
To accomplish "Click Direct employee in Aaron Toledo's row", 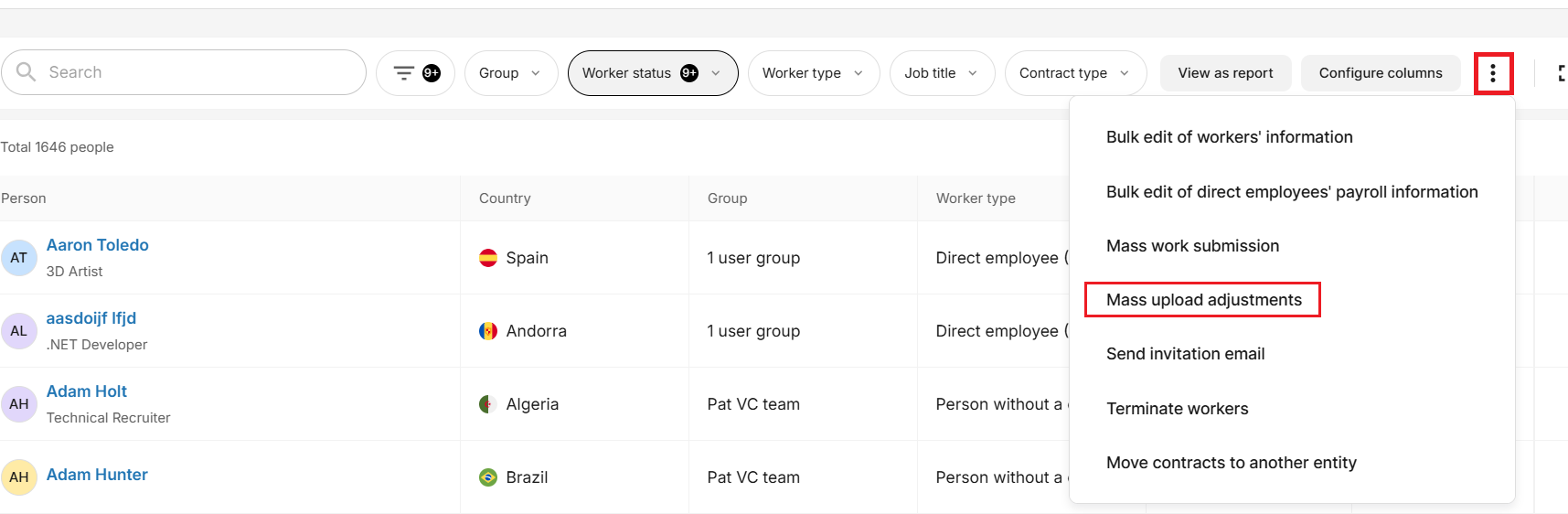I will pos(1002,258).
